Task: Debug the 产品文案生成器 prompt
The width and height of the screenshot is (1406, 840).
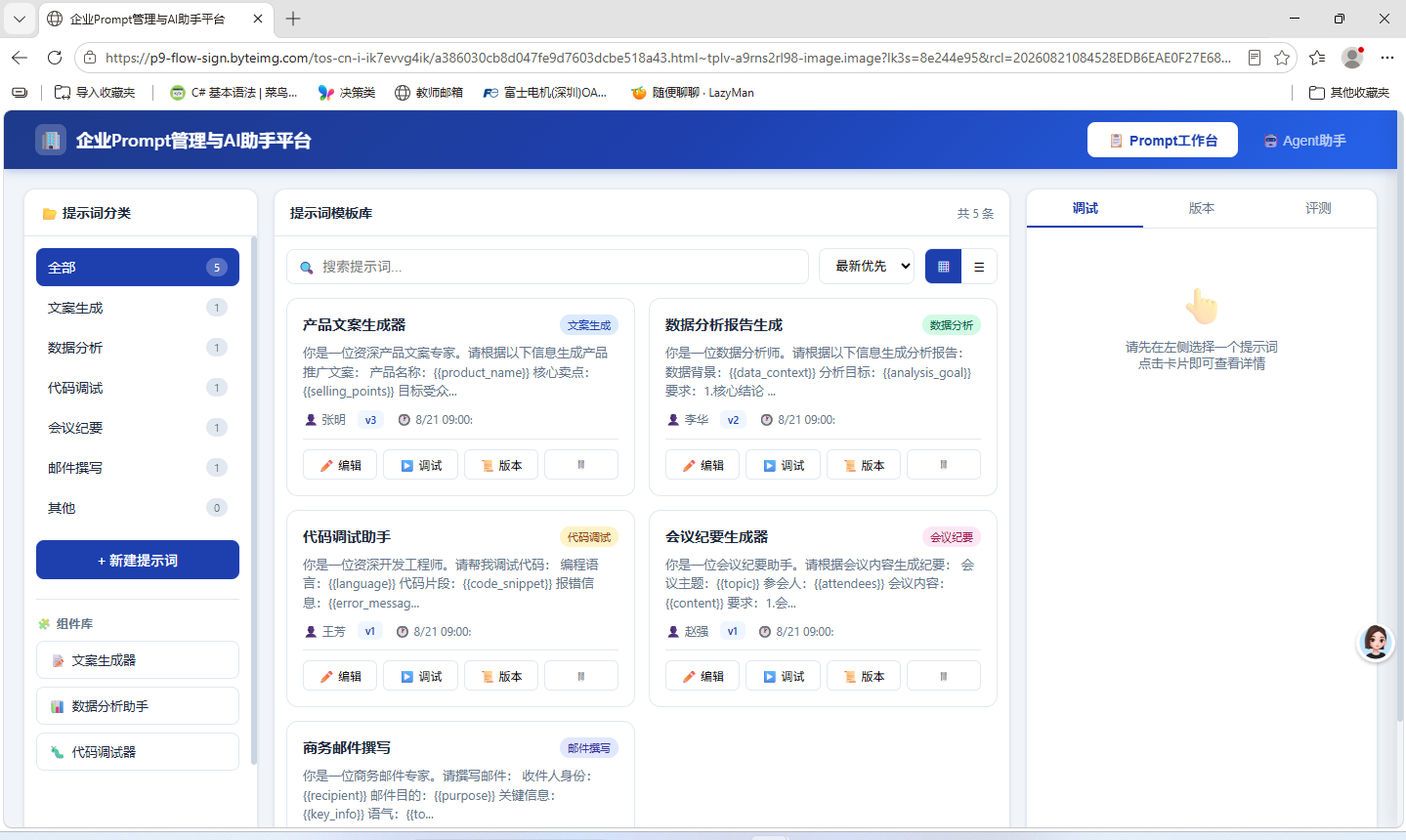Action: (x=420, y=465)
